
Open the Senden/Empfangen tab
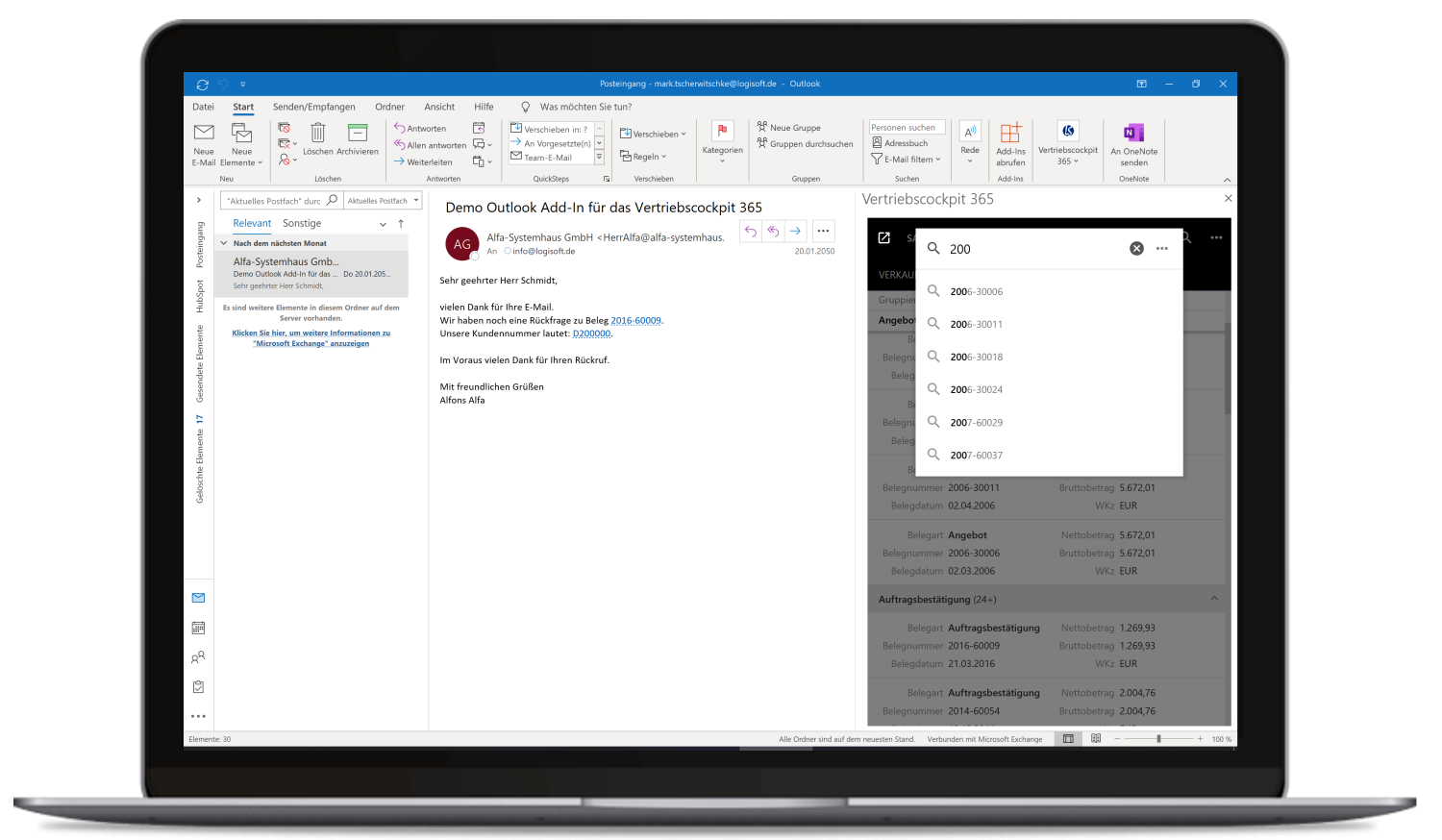313,107
